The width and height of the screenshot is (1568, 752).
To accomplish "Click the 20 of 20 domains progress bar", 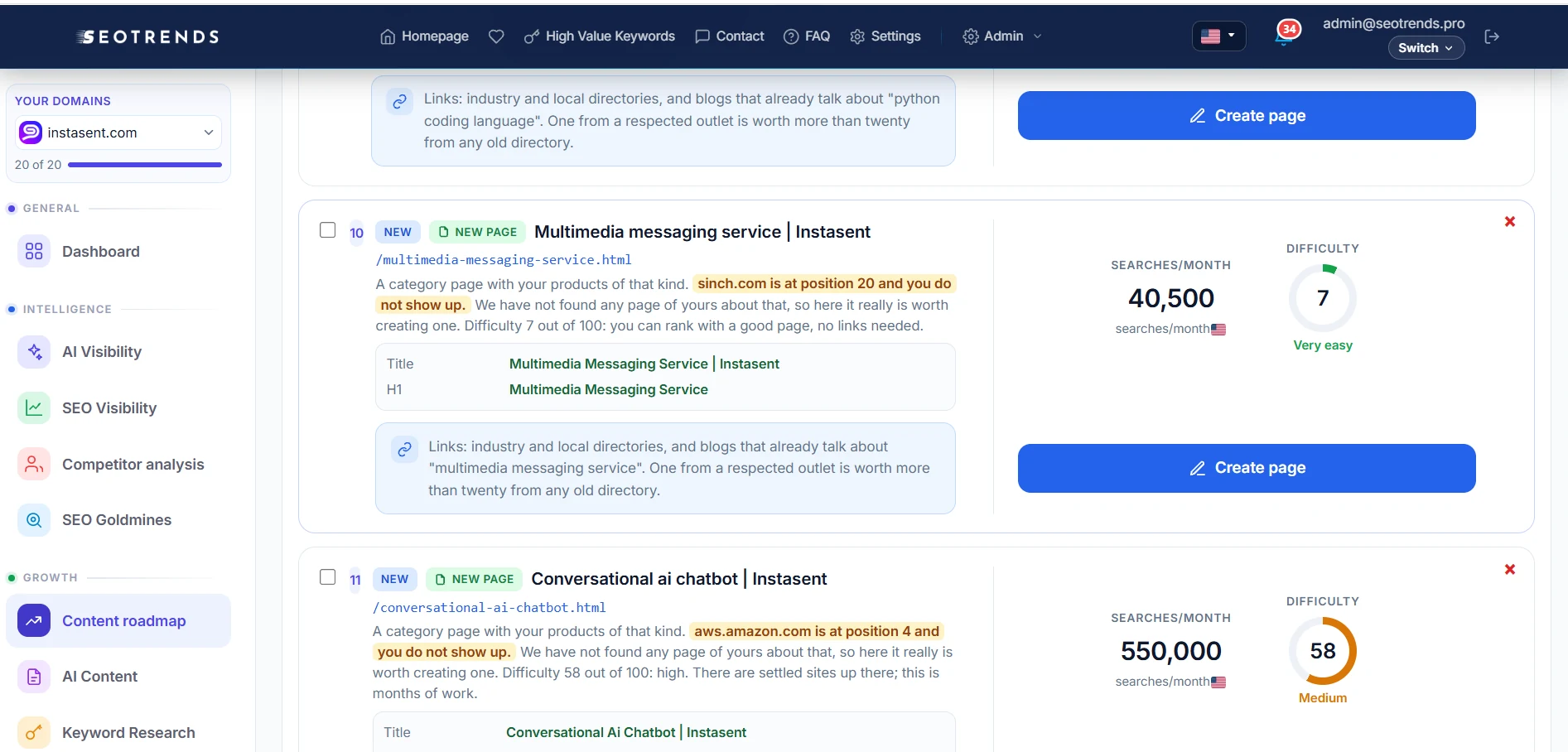I will click(x=145, y=165).
